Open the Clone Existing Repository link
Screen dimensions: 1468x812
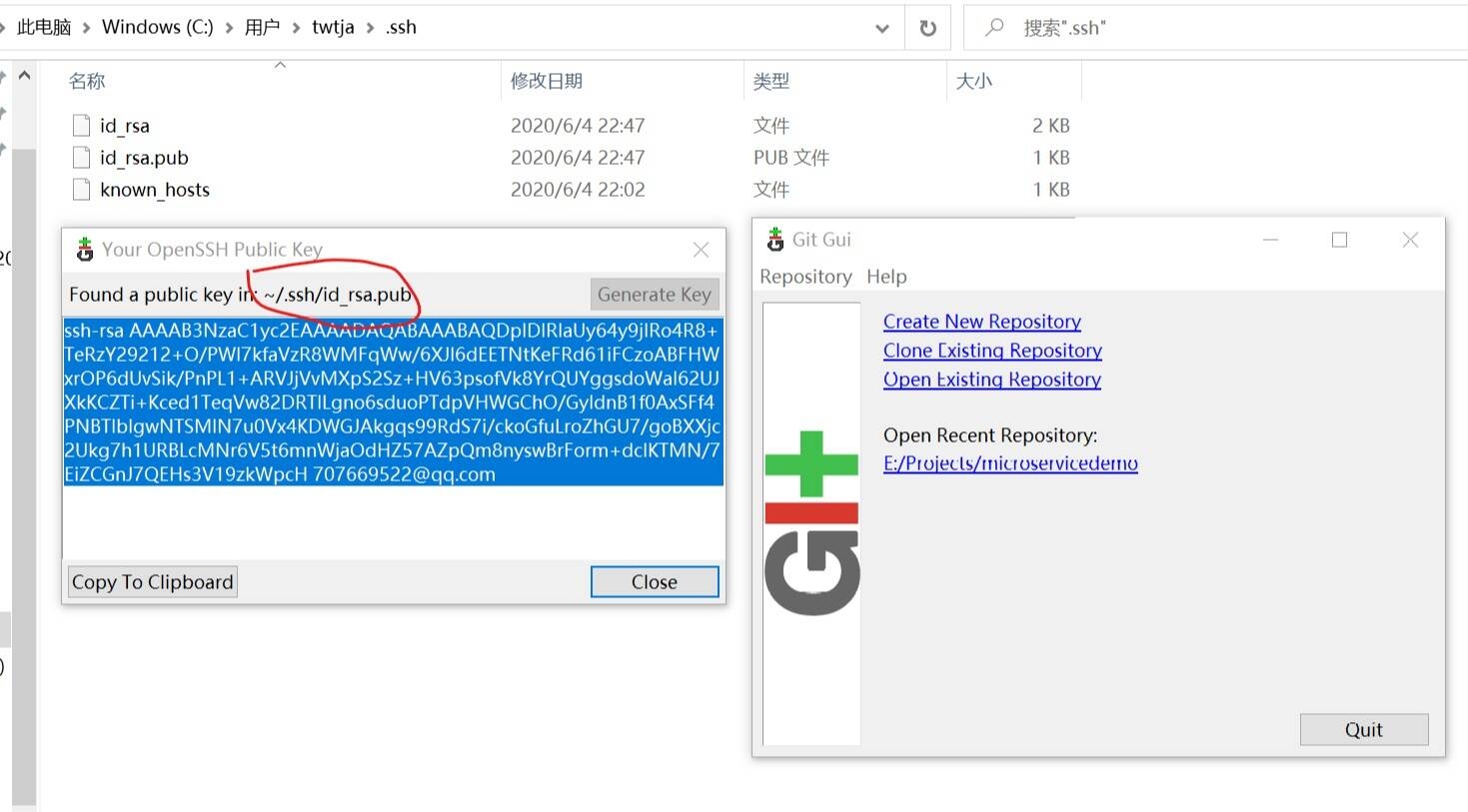[991, 350]
